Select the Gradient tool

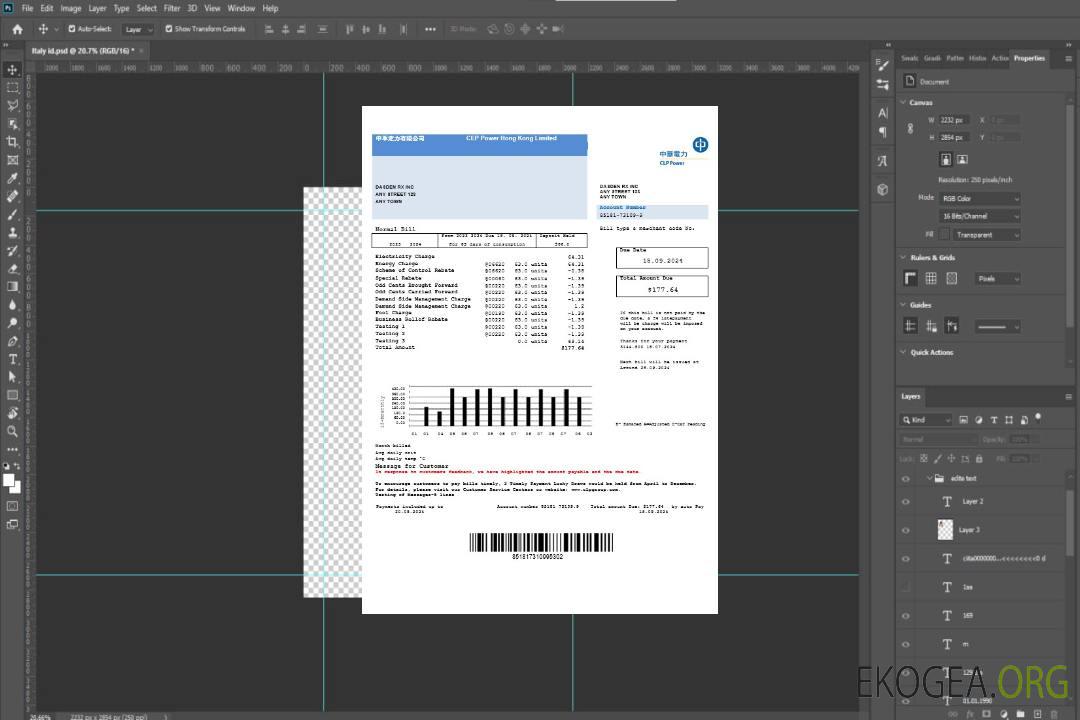pos(12,287)
